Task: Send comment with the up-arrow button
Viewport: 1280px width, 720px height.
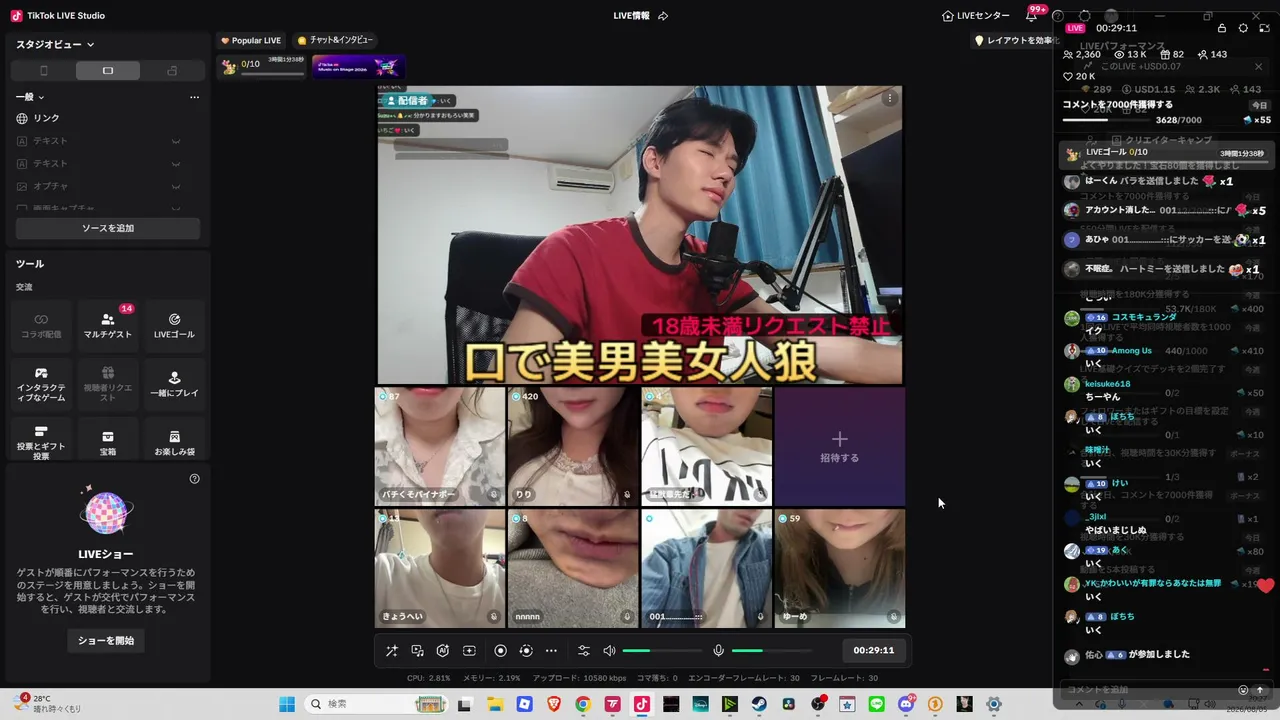Action: 1260,690
